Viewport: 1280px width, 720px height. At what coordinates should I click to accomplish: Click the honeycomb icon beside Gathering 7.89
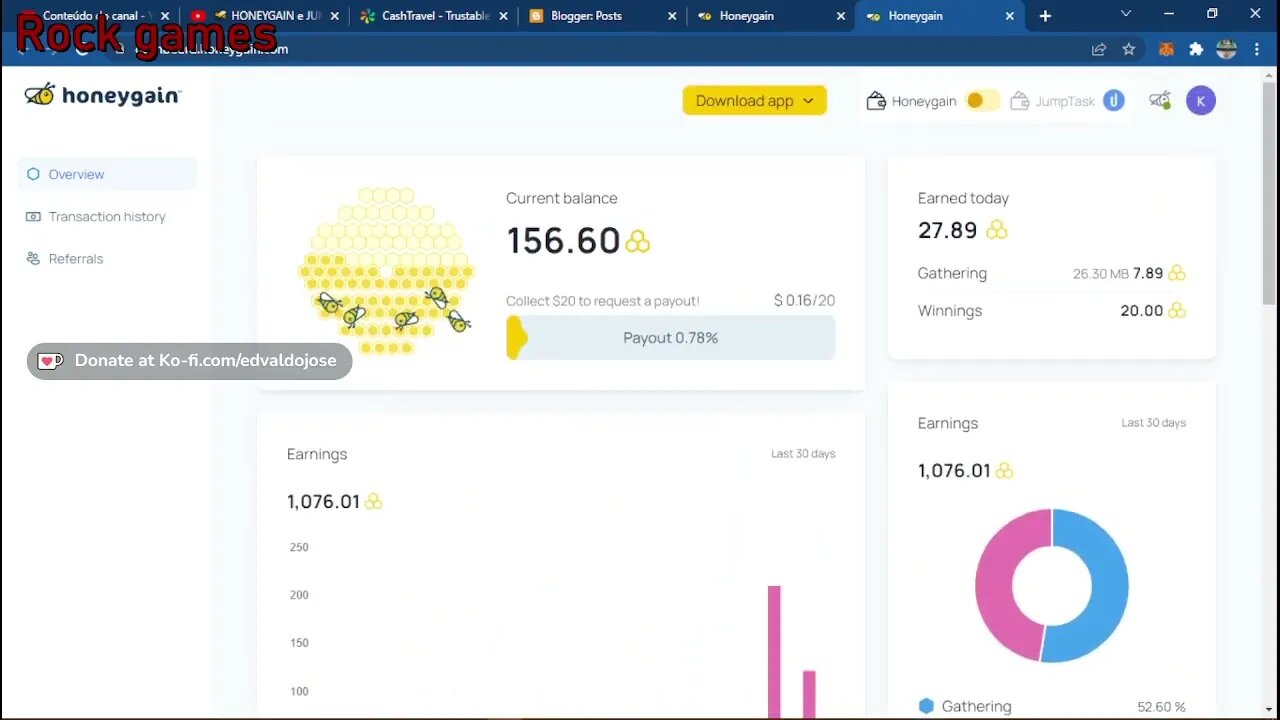click(x=1177, y=273)
